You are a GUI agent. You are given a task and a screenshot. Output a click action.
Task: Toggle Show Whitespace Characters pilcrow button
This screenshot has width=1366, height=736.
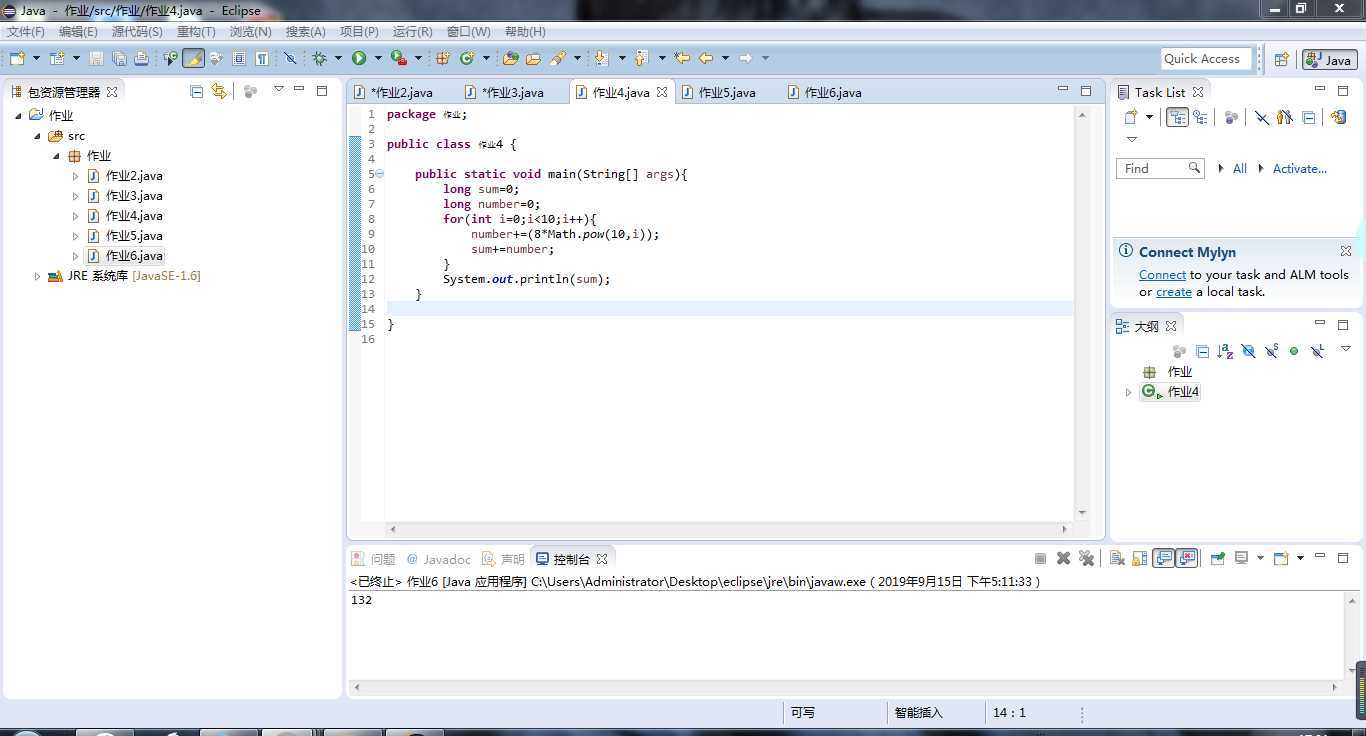(x=261, y=59)
